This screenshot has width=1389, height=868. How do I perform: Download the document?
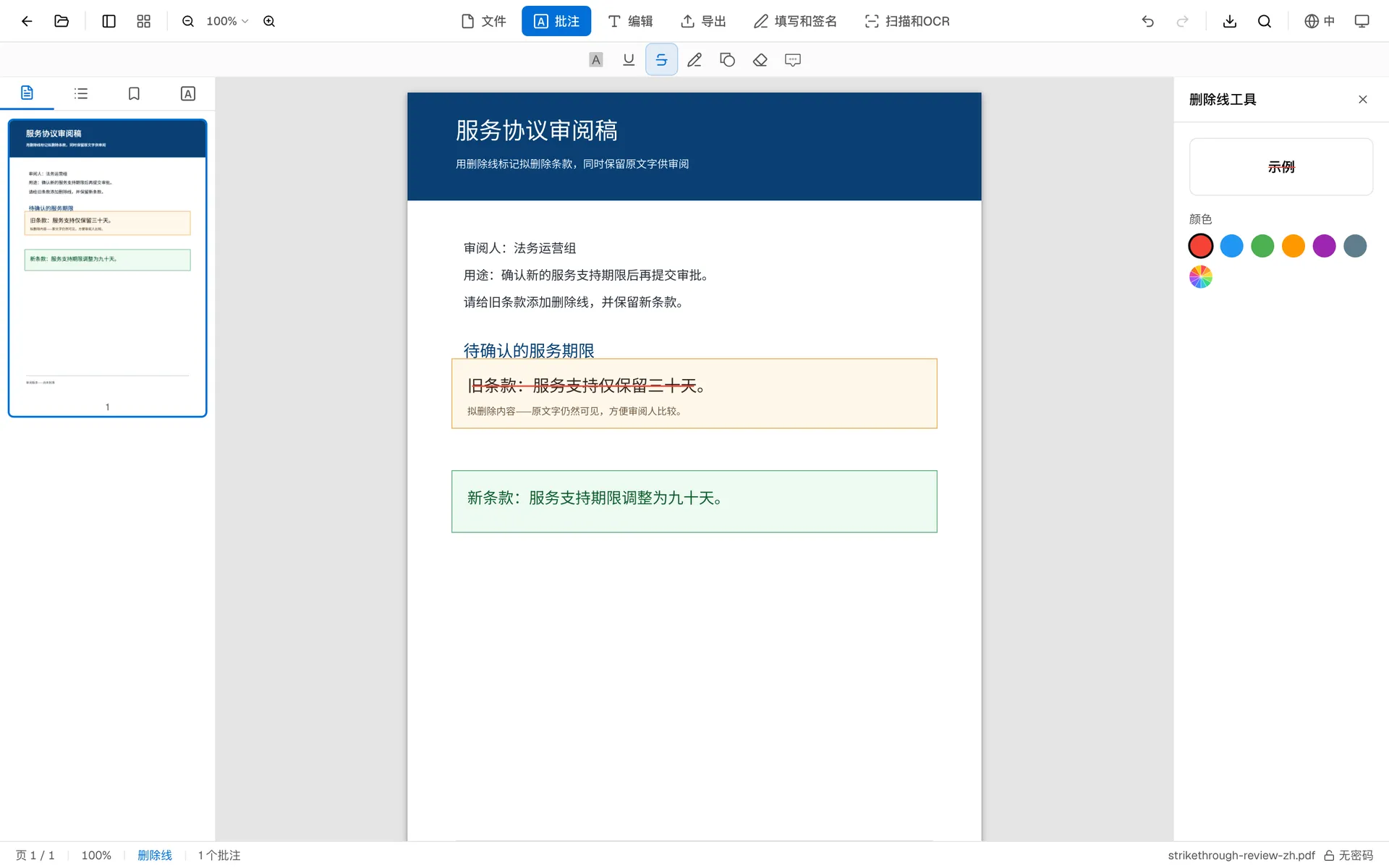(x=1229, y=21)
